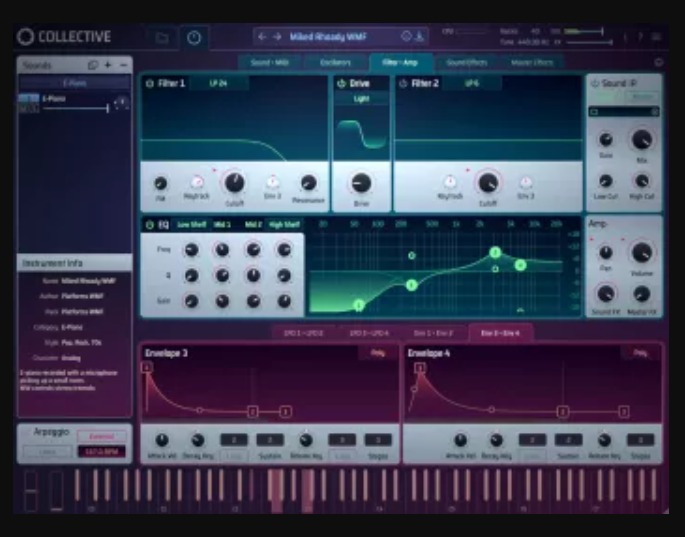This screenshot has width=685, height=537.
Task: Open Filter 1 type dropdown LP 24
Action: point(218,83)
